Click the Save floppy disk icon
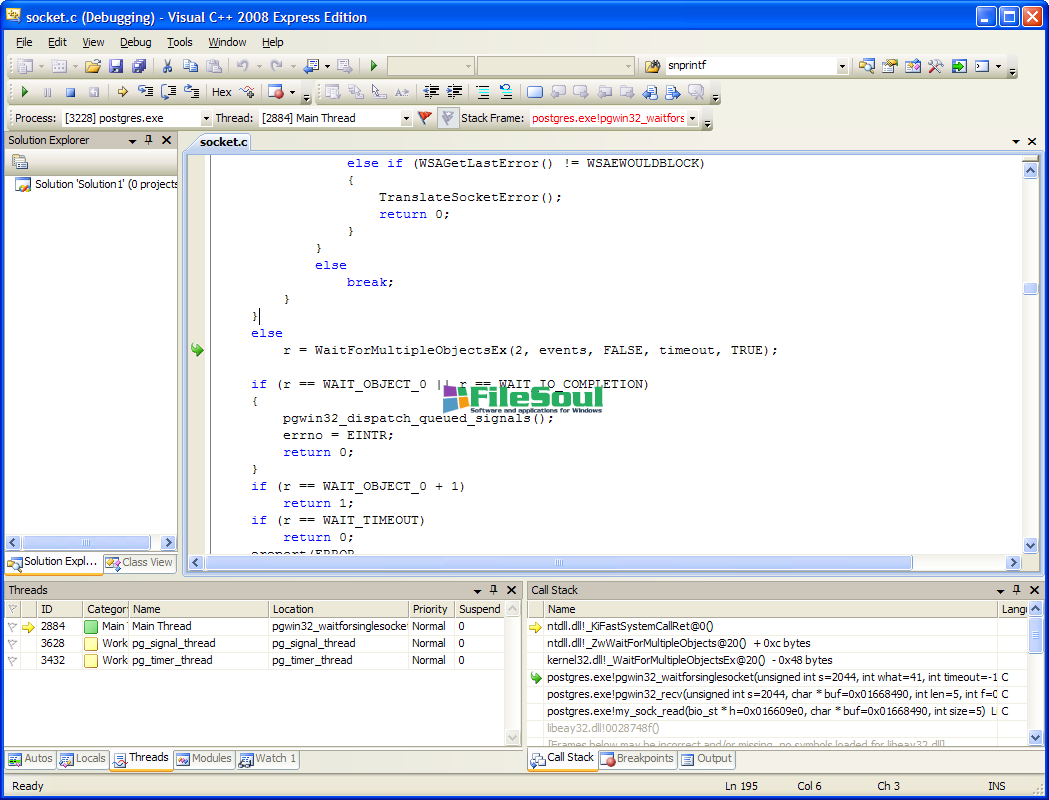This screenshot has height=800, width=1049. [116, 66]
